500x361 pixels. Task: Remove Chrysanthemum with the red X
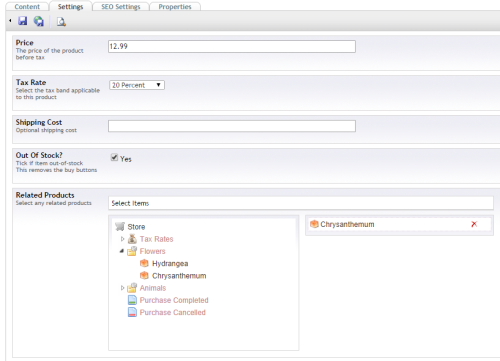[474, 224]
